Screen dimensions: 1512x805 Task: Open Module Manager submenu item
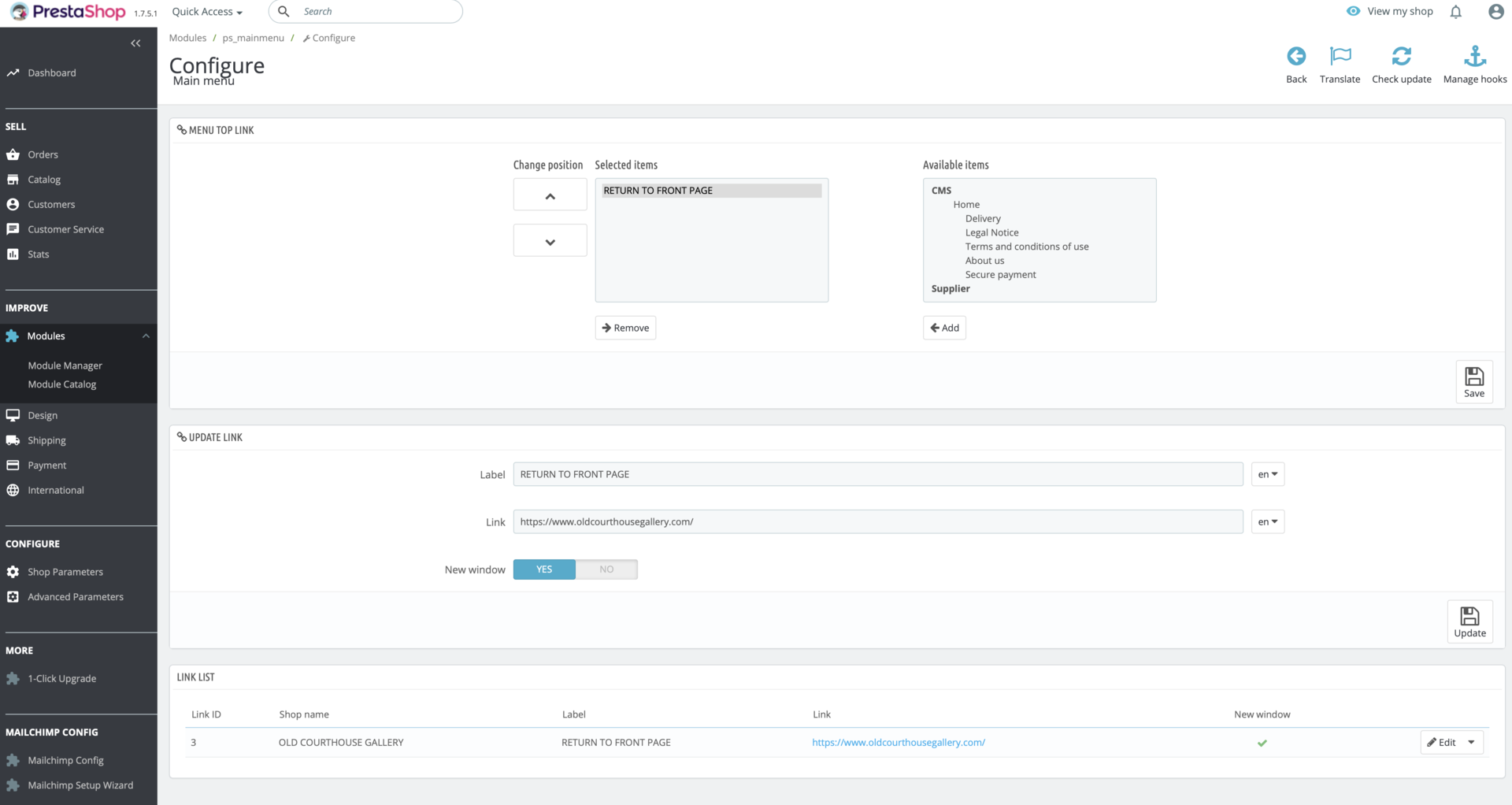65,365
